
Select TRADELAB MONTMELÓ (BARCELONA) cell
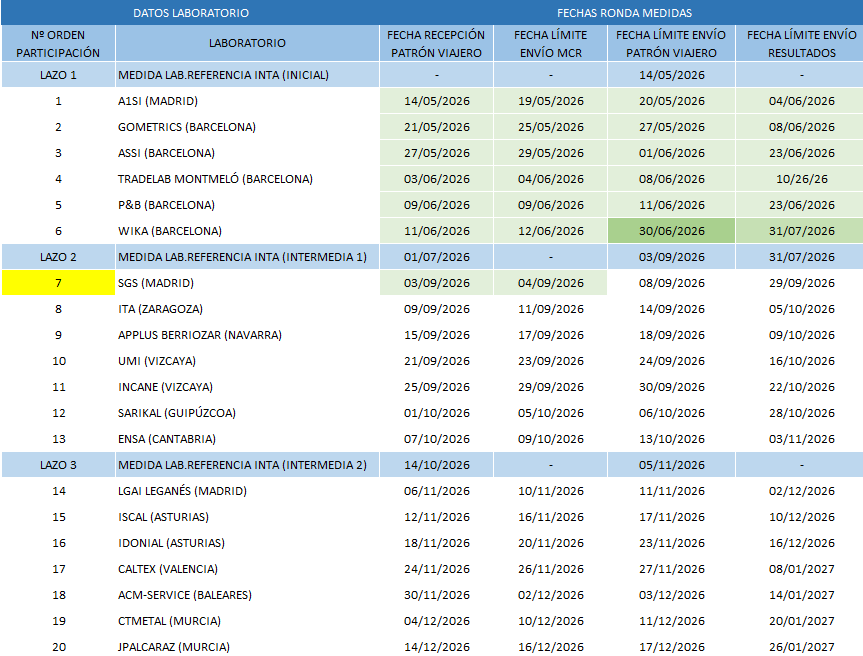tap(247, 179)
